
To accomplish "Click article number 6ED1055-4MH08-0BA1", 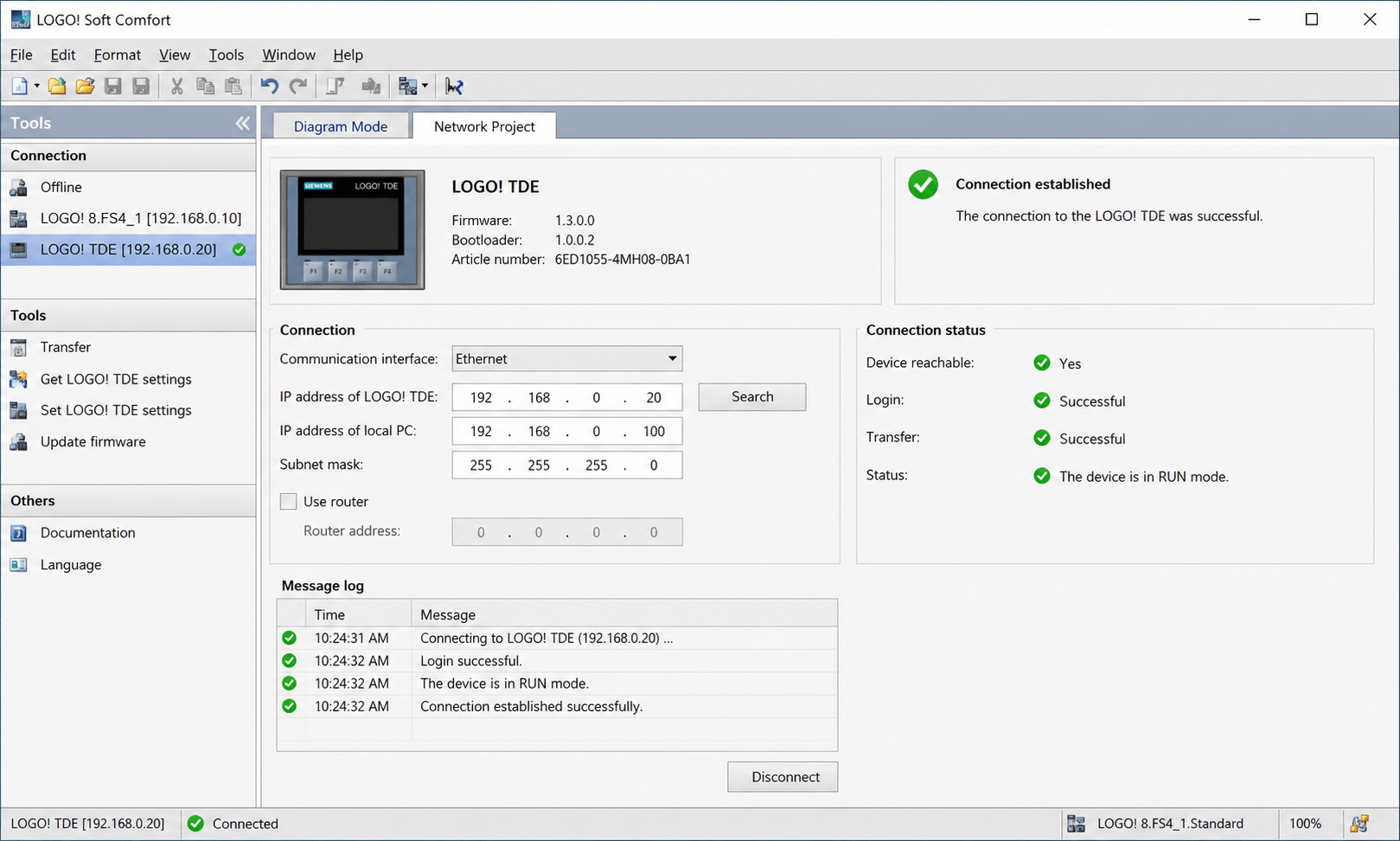I will pos(623,260).
